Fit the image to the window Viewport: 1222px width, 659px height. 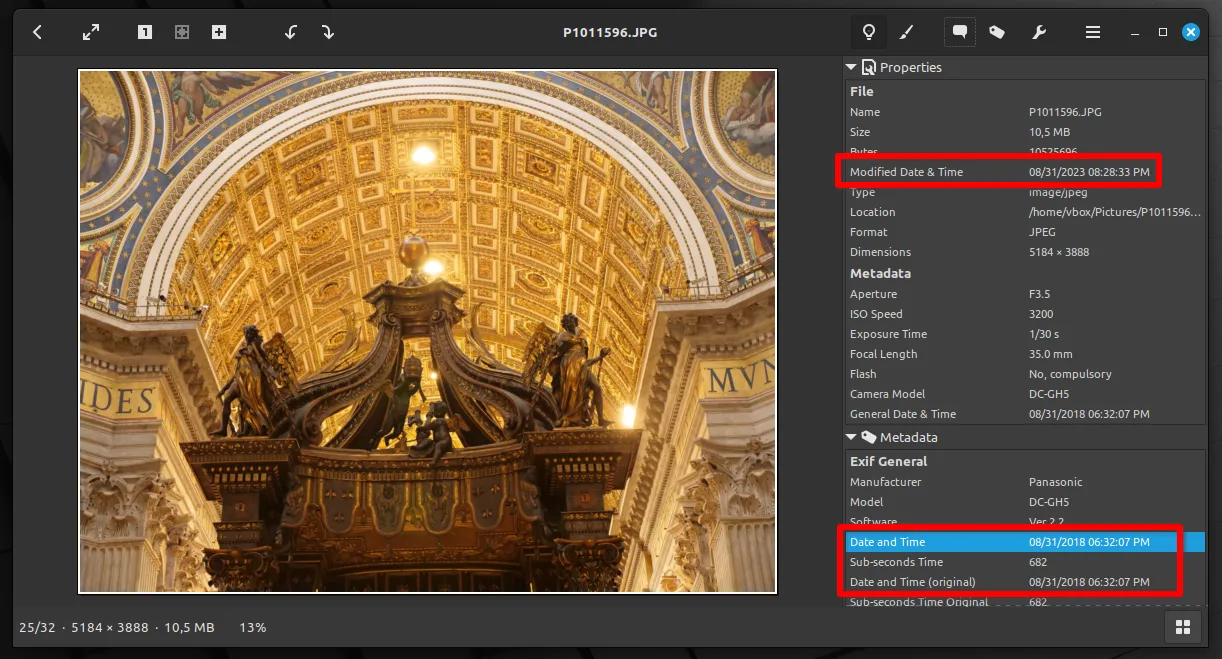[182, 31]
